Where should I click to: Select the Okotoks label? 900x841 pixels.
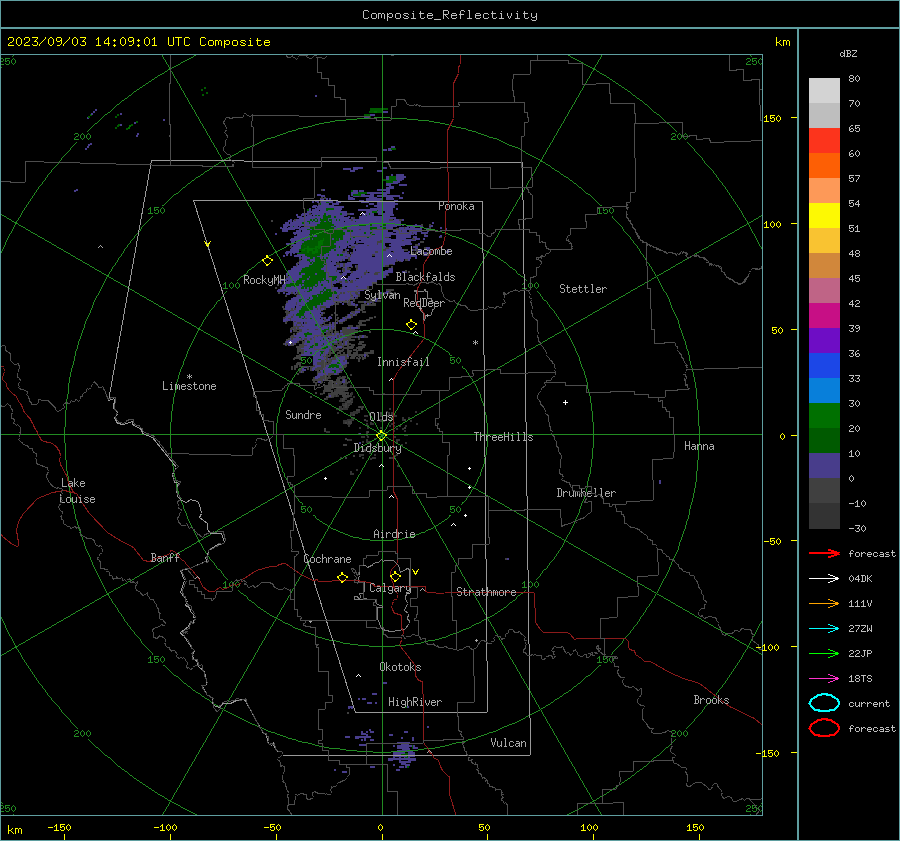coord(400,667)
